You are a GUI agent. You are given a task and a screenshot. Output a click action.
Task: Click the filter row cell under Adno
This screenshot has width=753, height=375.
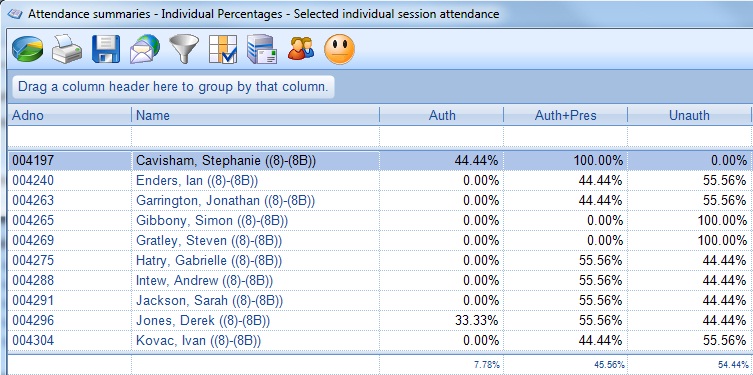(x=69, y=136)
